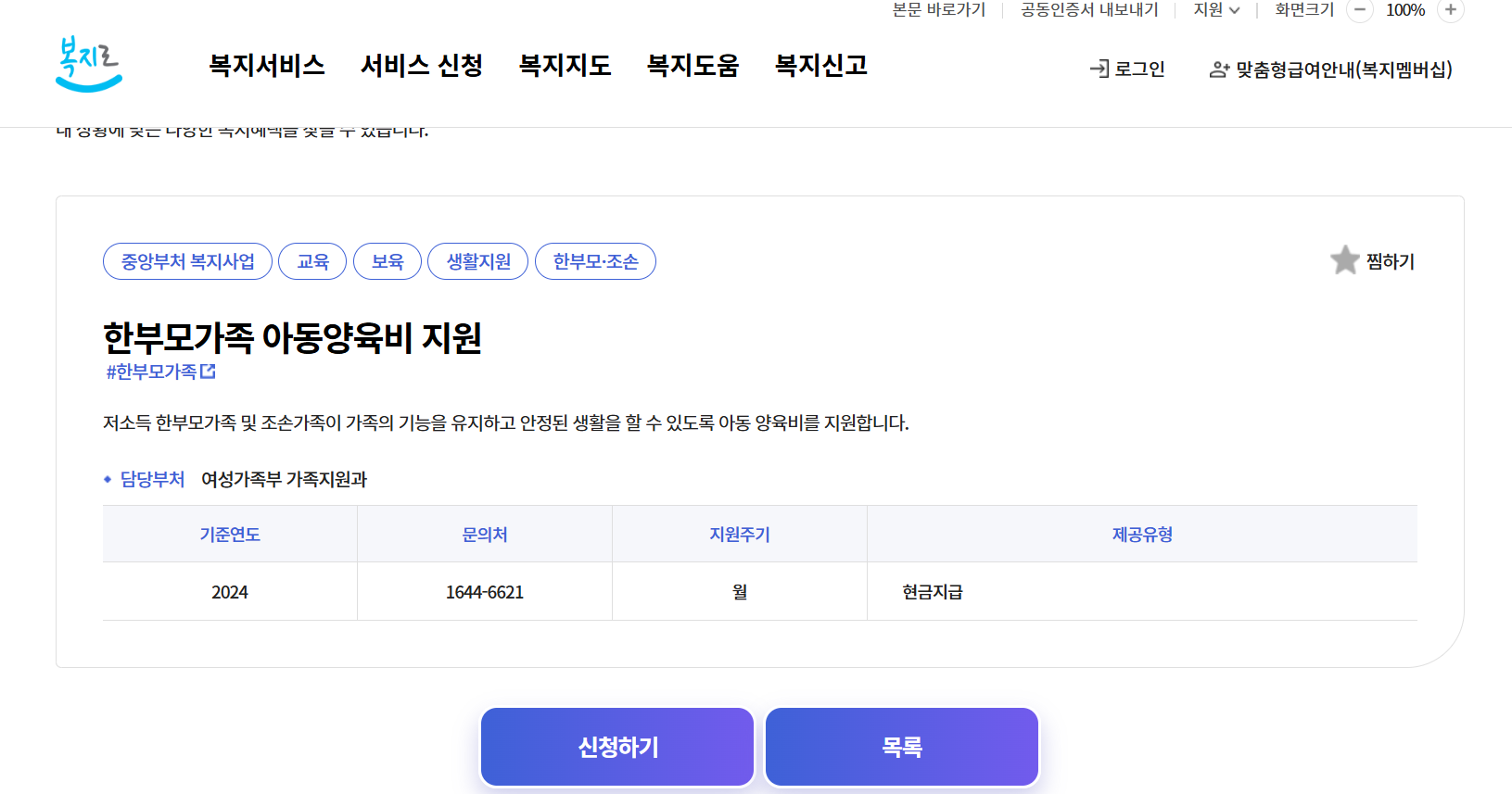Open the 복지신고 menu
Image resolution: width=1512 pixels, height=794 pixels.
point(821,65)
